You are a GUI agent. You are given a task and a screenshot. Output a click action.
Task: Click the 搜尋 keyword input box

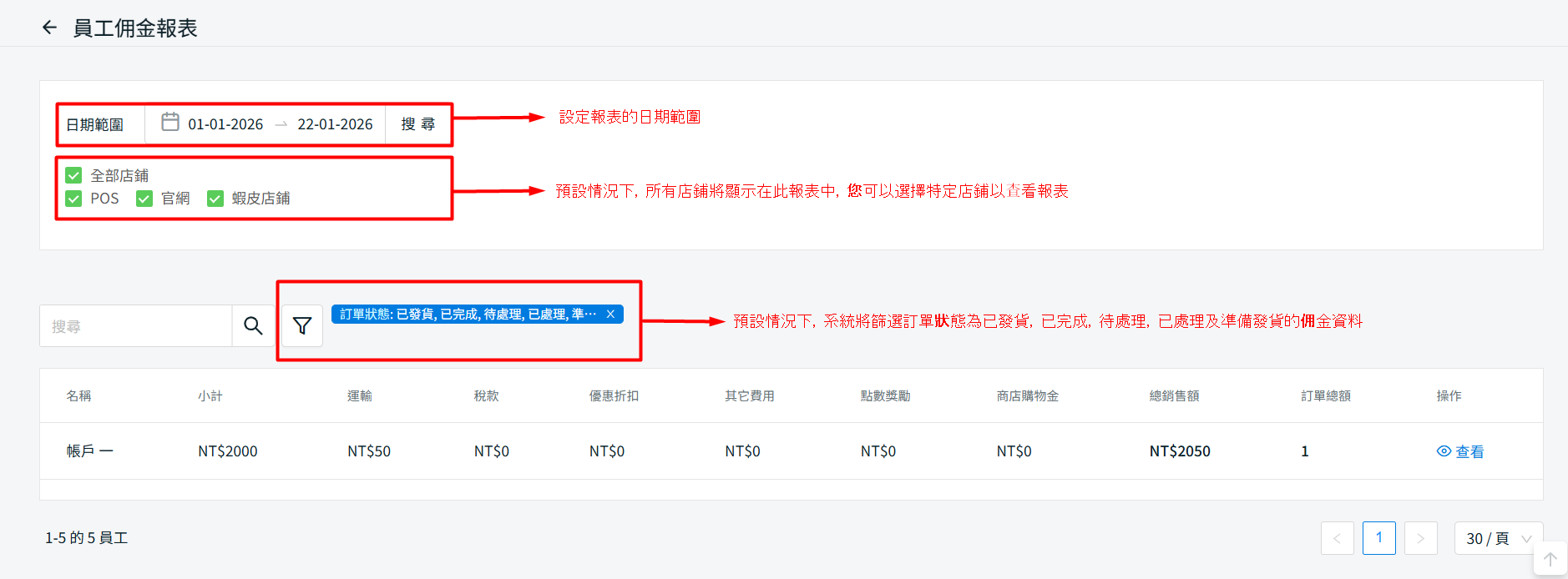click(135, 326)
